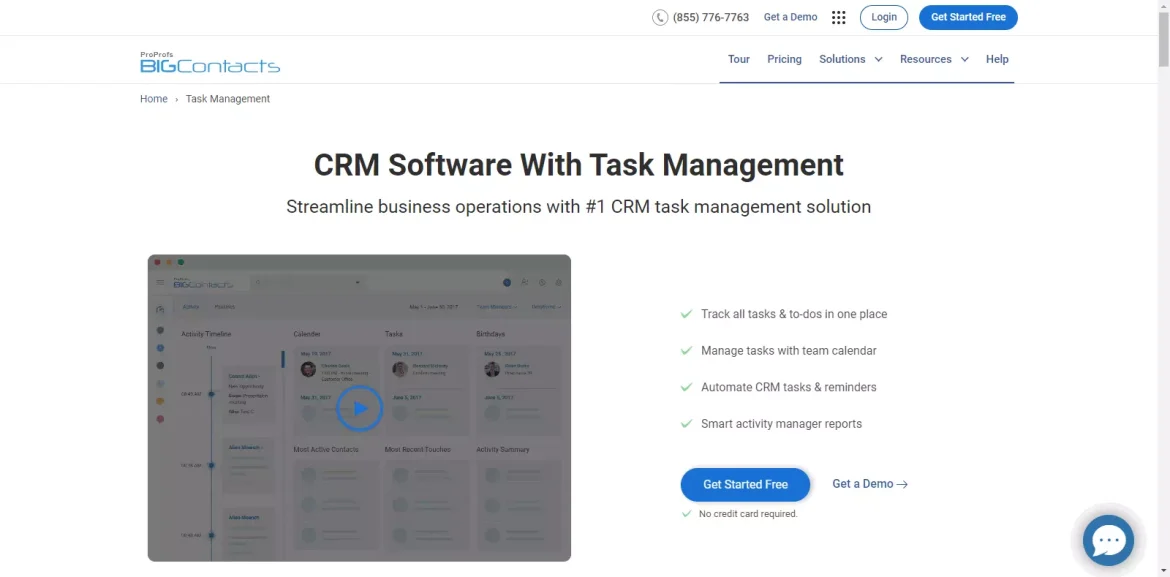Click the Login button
This screenshot has height=577, width=1170.
(x=883, y=17)
